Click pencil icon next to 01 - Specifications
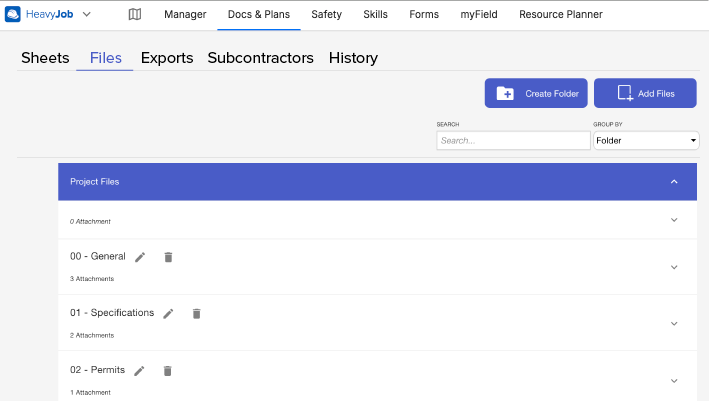 (x=169, y=313)
